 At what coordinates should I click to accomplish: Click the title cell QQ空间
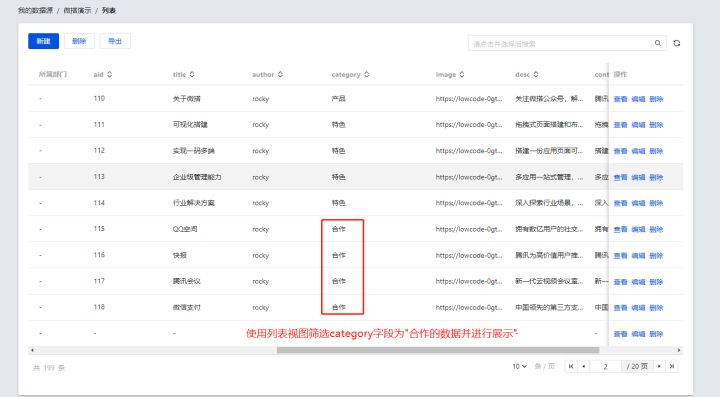(185, 229)
